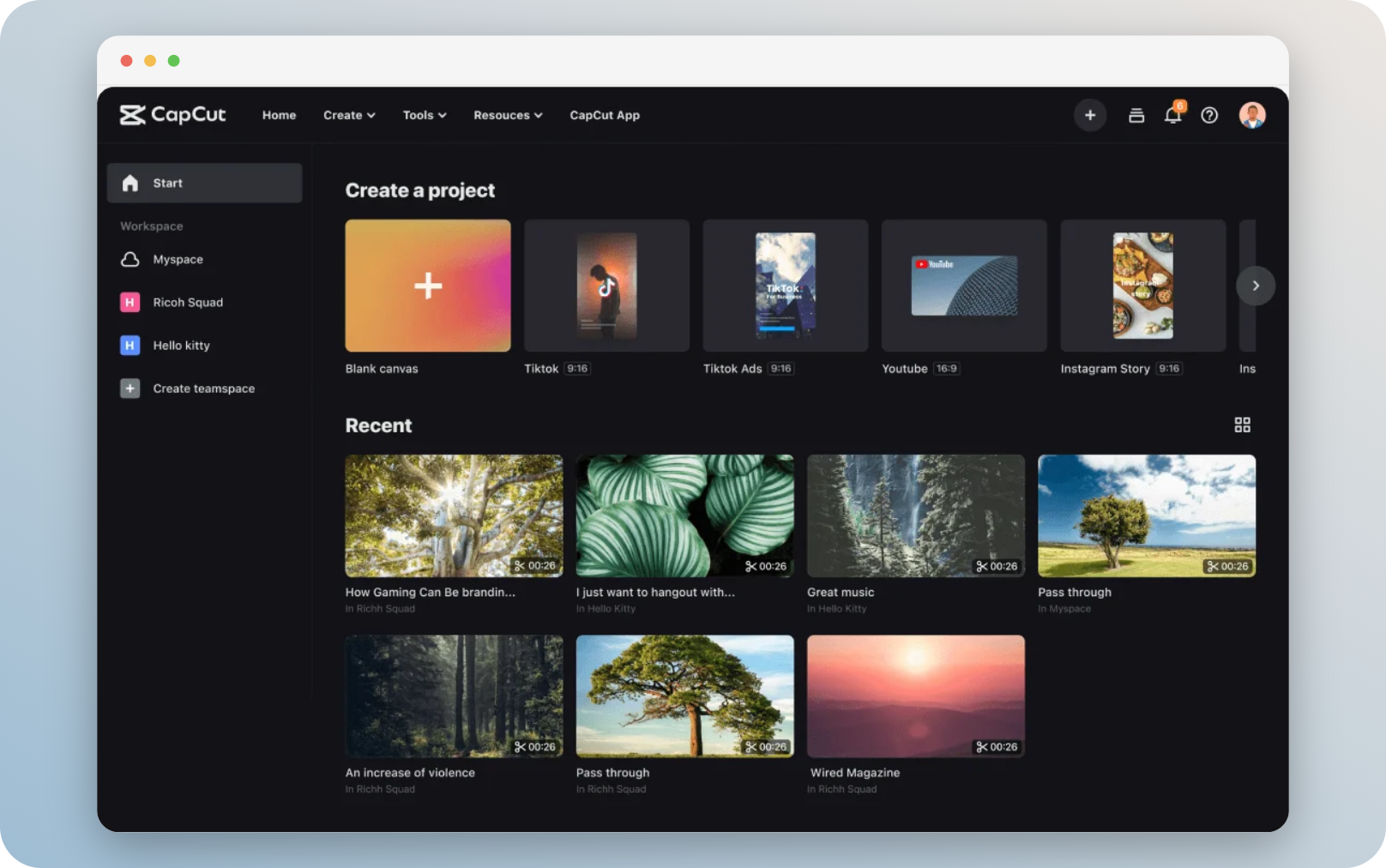The width and height of the screenshot is (1386, 868).
Task: Click the help question mark icon
Action: [1208, 115]
